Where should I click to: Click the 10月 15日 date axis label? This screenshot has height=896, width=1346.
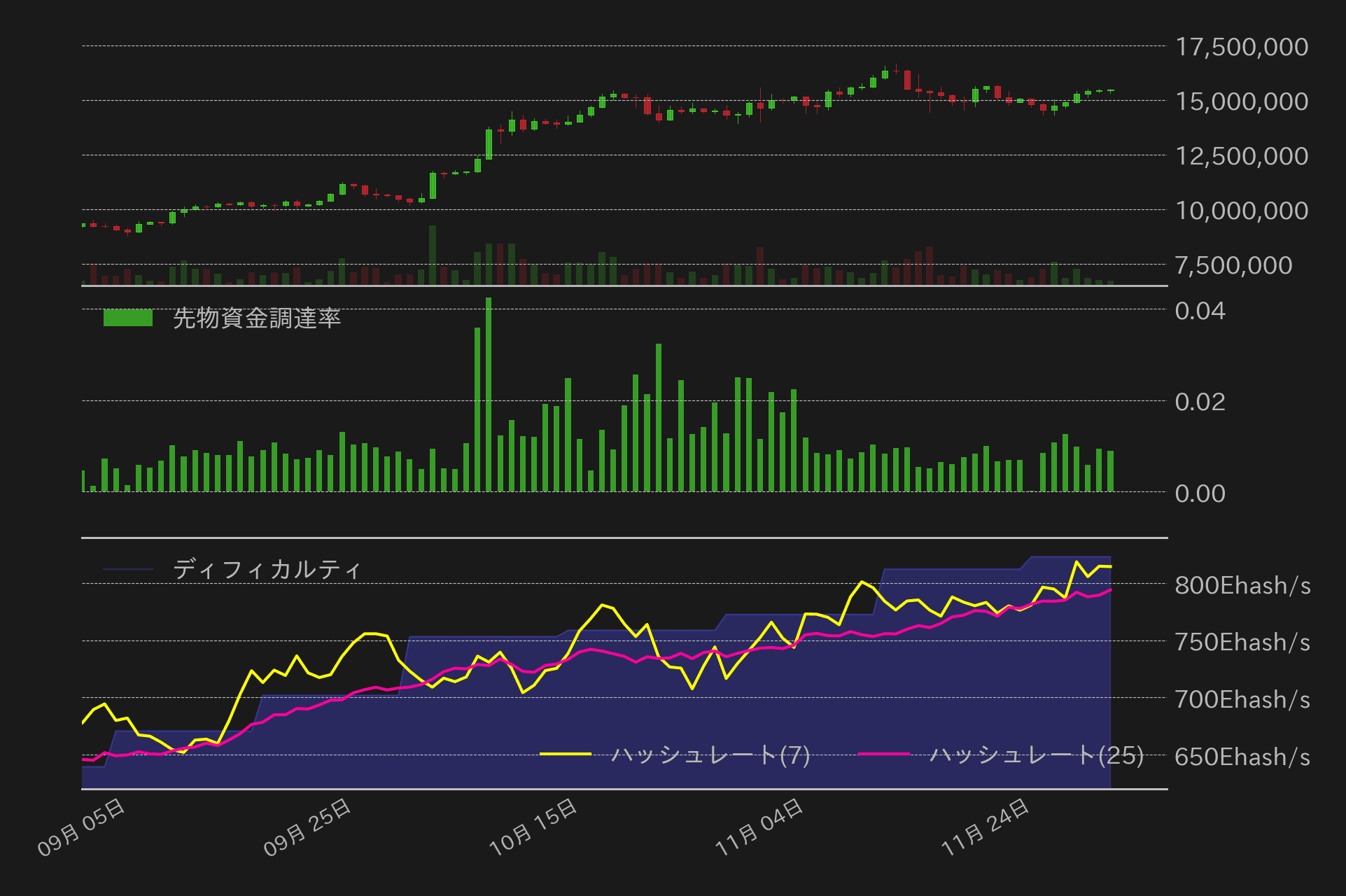click(x=534, y=827)
